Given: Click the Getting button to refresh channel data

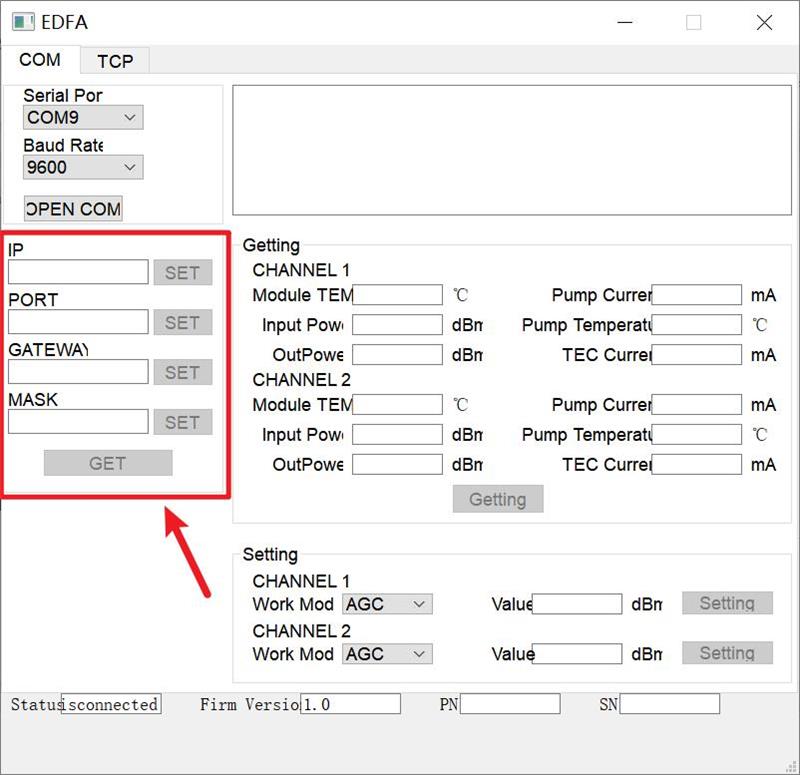Looking at the screenshot, I should click(497, 498).
